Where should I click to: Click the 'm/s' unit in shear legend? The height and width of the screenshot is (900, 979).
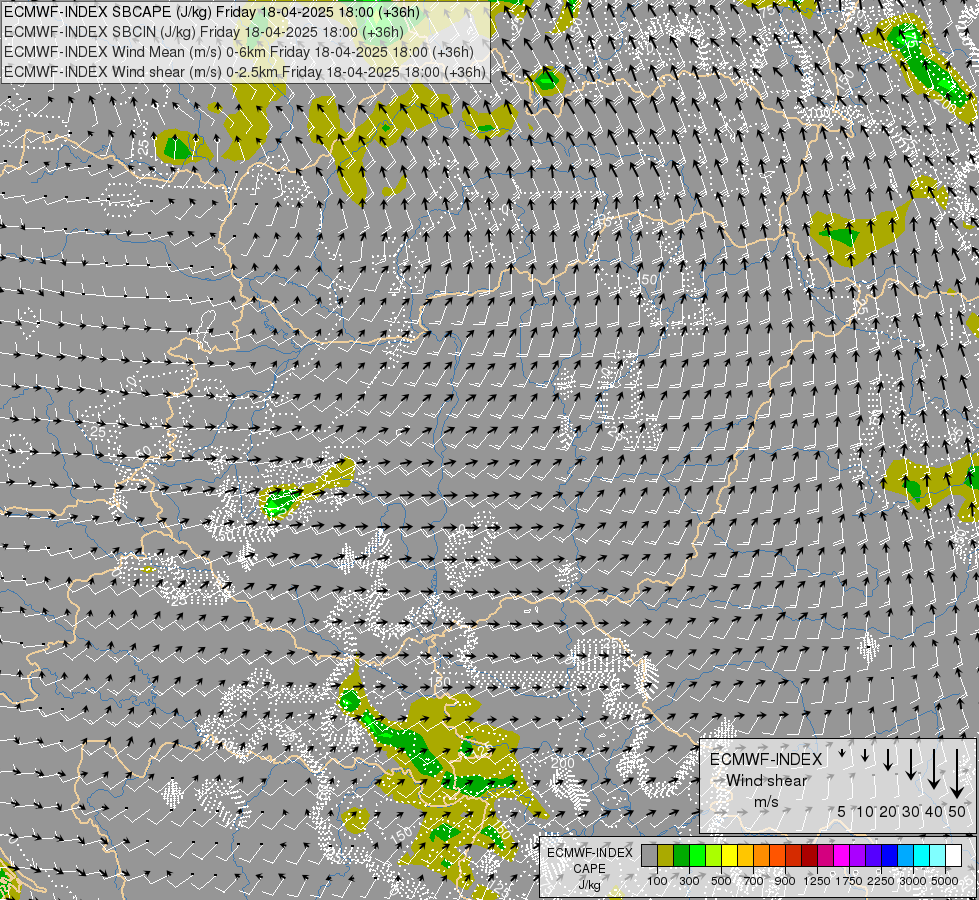coord(766,802)
